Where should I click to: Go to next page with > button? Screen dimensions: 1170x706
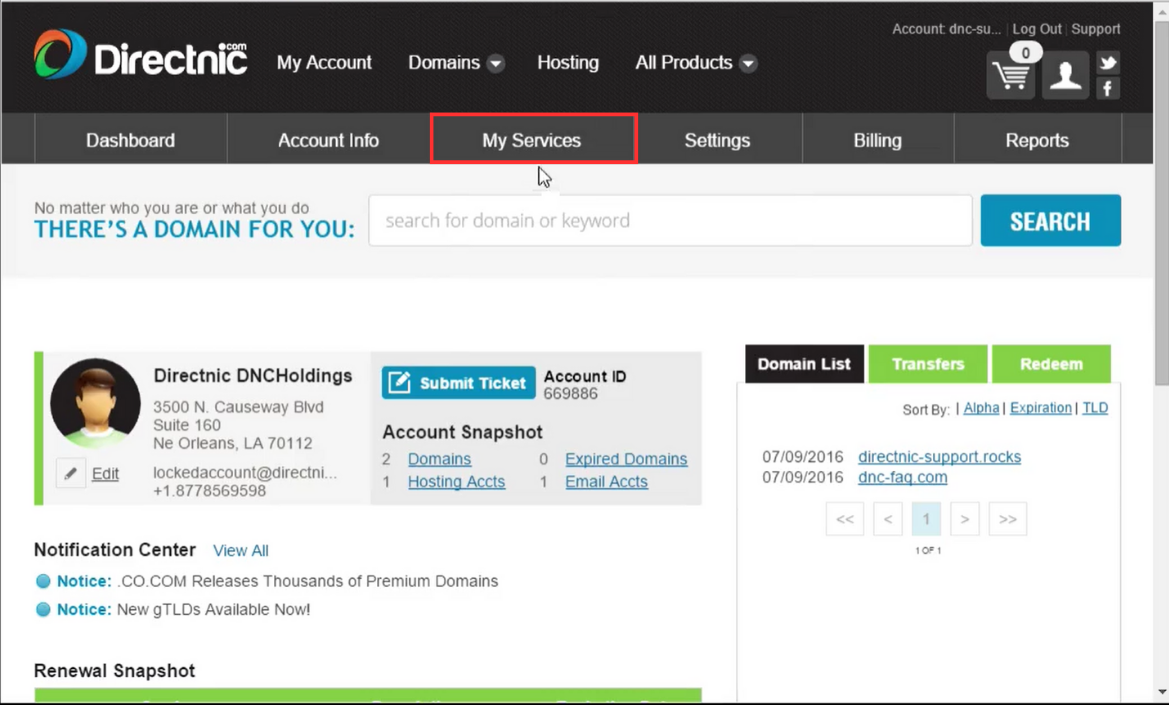[965, 519]
